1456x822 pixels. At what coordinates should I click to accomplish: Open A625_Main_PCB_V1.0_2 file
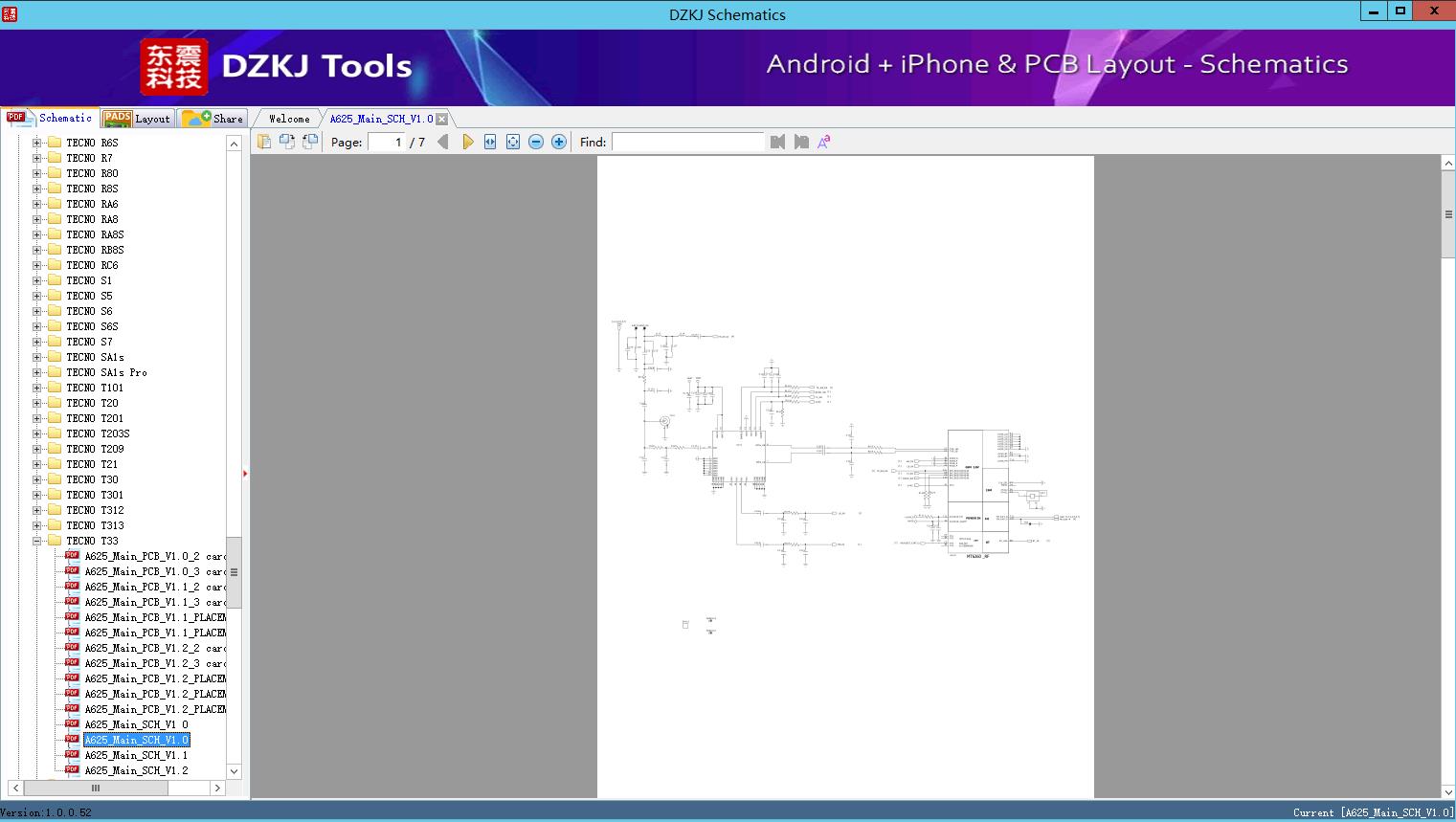pos(155,556)
